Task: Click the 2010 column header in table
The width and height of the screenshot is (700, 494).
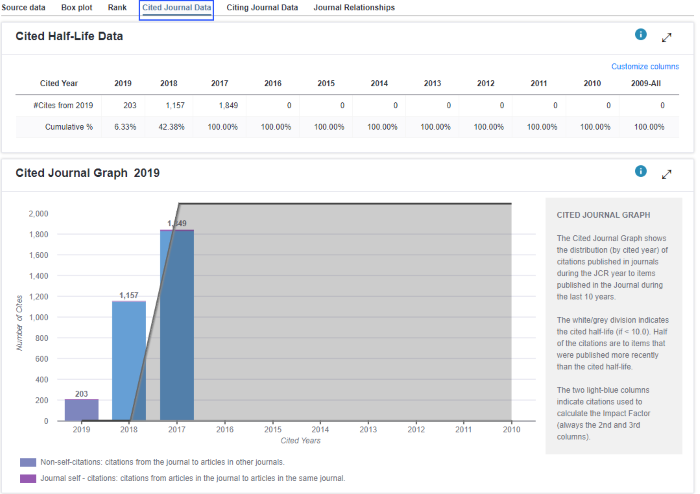Action: point(592,83)
